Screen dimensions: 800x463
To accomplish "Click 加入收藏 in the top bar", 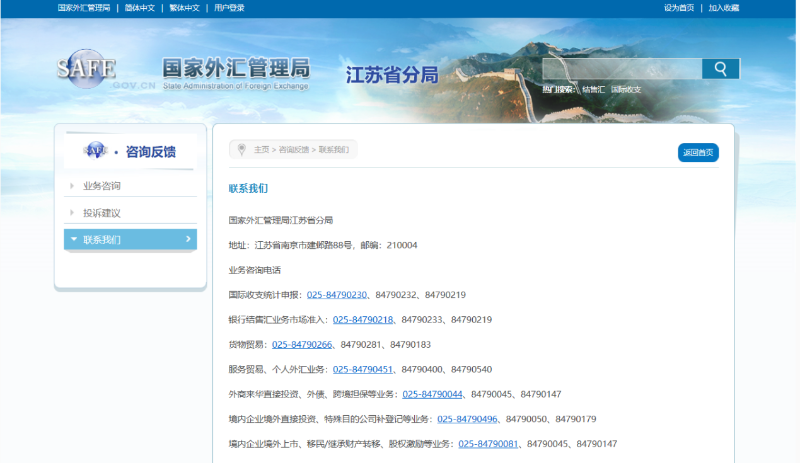I will pos(724,8).
